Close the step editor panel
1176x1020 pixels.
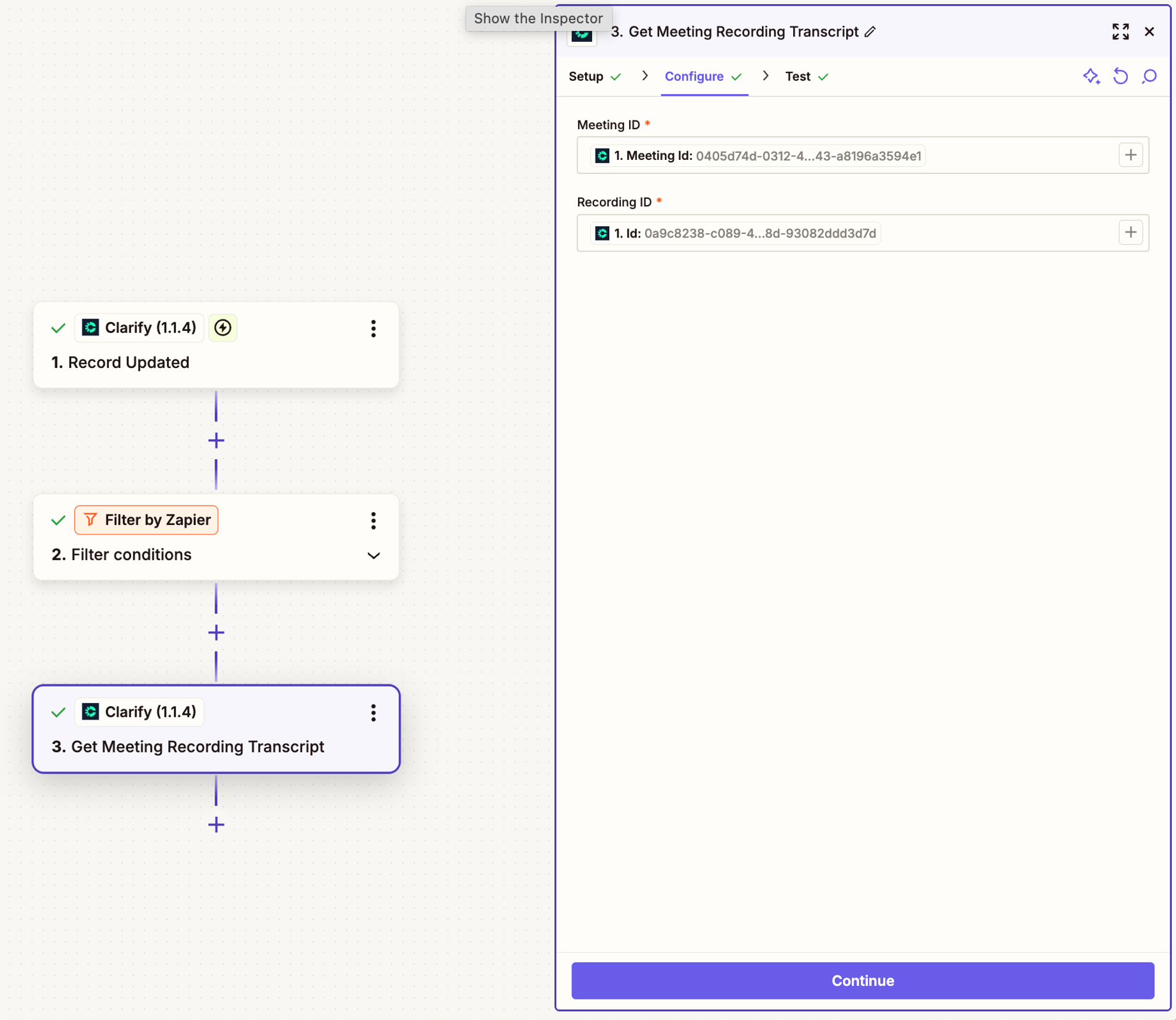pos(1150,32)
